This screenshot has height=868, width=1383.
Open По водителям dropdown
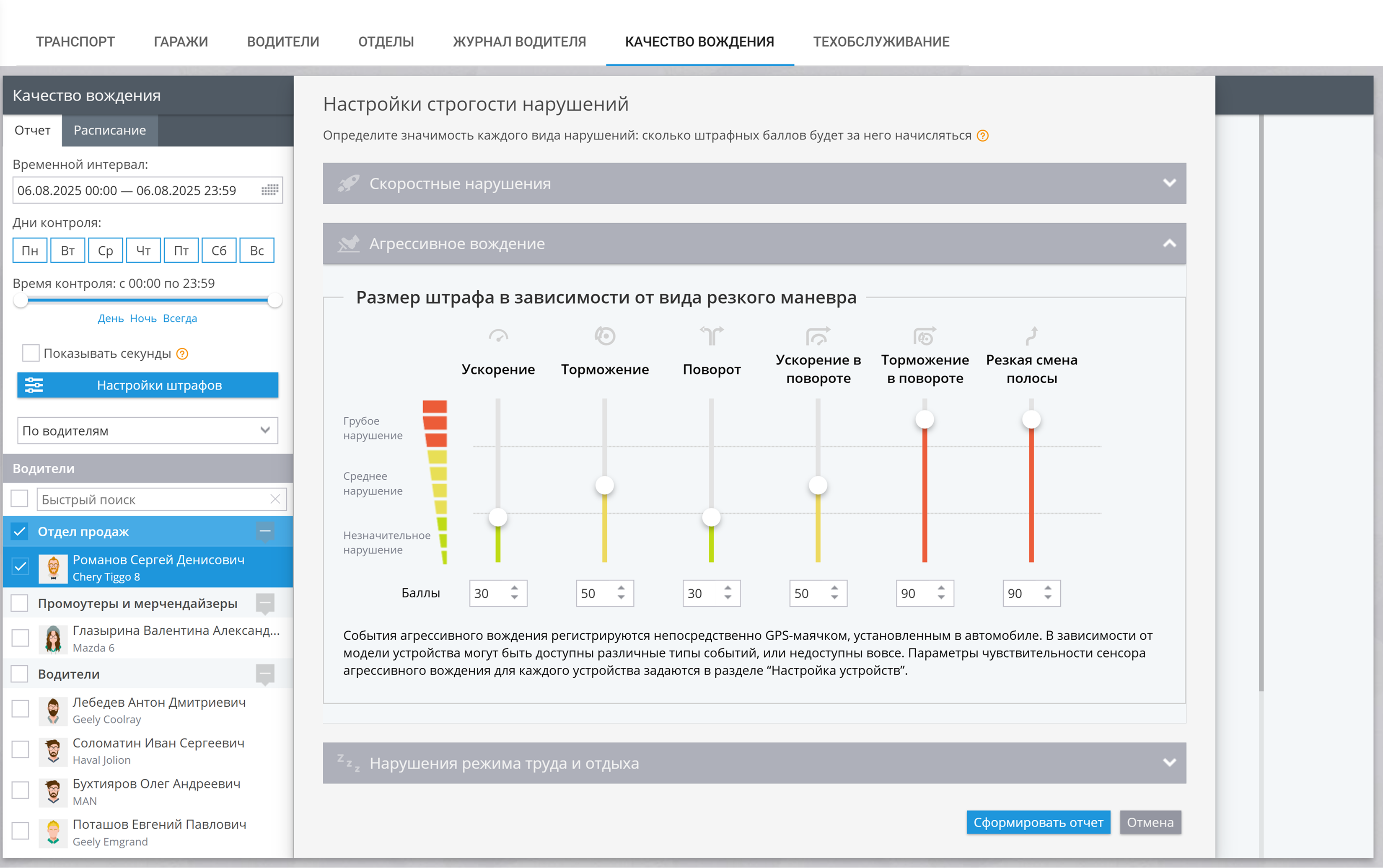click(148, 431)
